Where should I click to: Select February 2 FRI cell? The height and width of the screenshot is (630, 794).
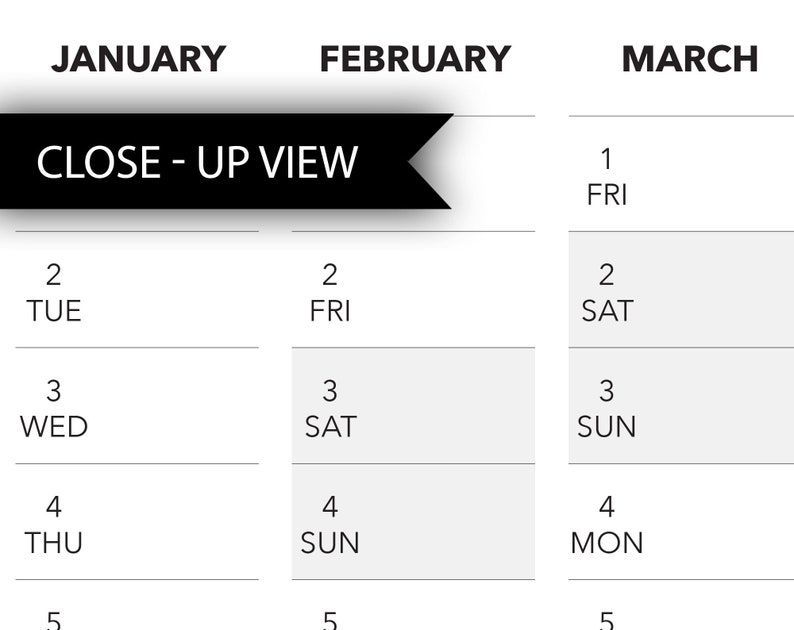click(x=413, y=290)
